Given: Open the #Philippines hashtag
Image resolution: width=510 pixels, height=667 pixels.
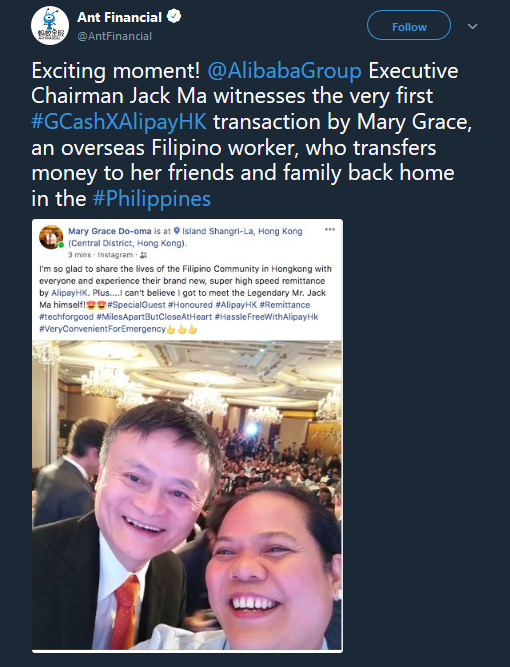Looking at the screenshot, I should pos(152,199).
